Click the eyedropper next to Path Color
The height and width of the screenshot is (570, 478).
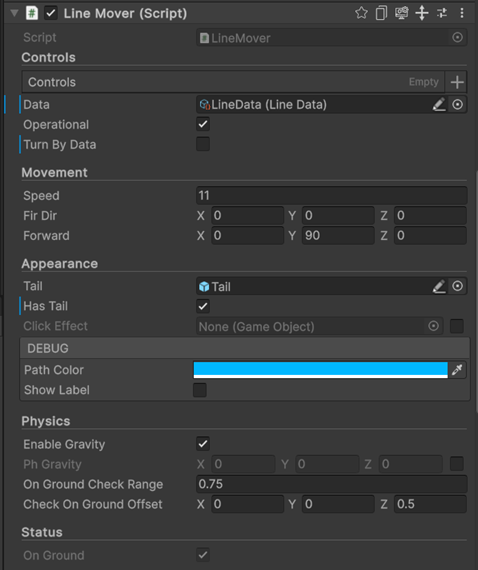point(457,370)
